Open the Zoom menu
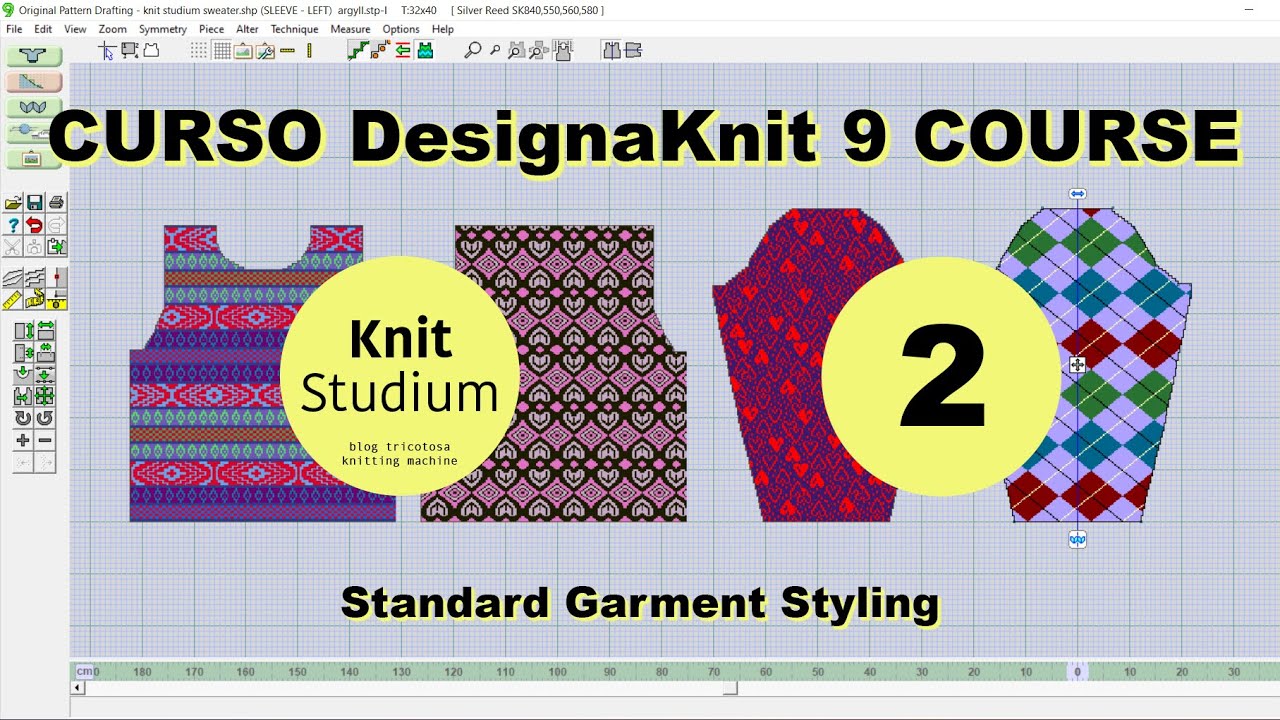 click(x=112, y=29)
